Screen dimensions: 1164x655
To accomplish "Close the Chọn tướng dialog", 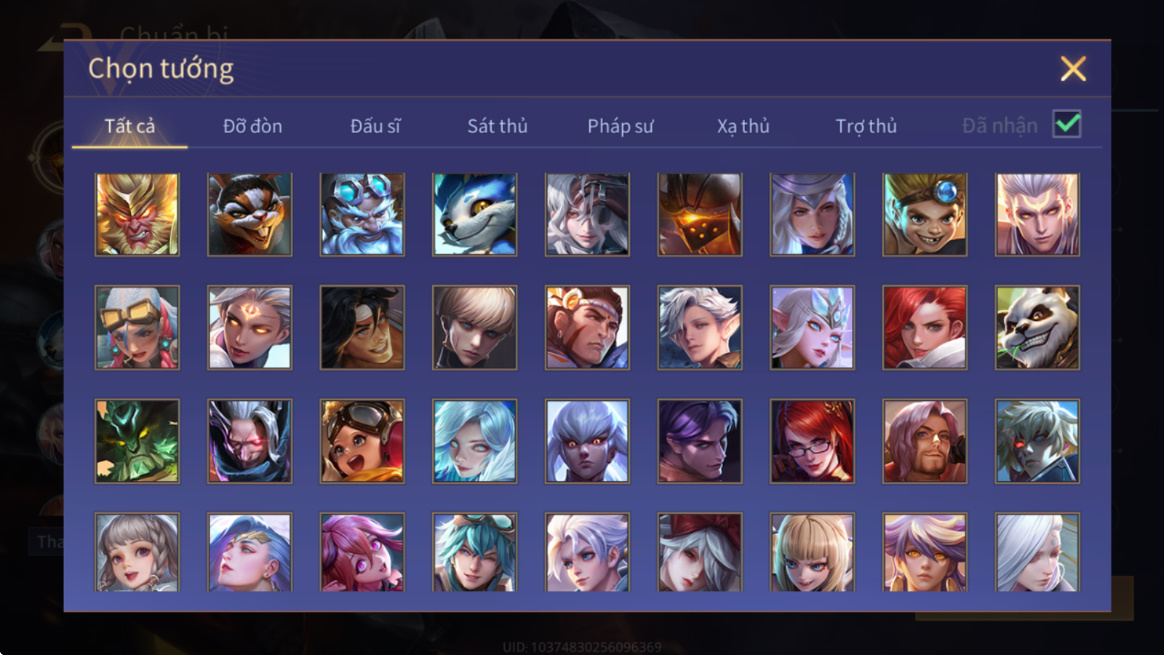I will (x=1073, y=68).
